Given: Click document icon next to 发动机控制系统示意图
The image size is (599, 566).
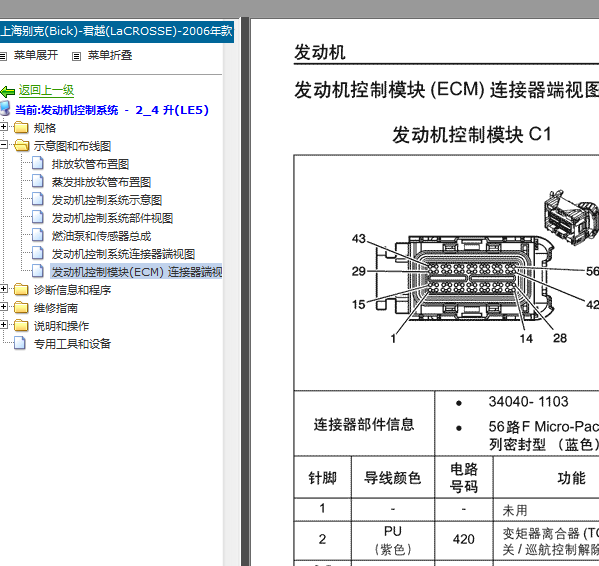Looking at the screenshot, I should coord(38,199).
